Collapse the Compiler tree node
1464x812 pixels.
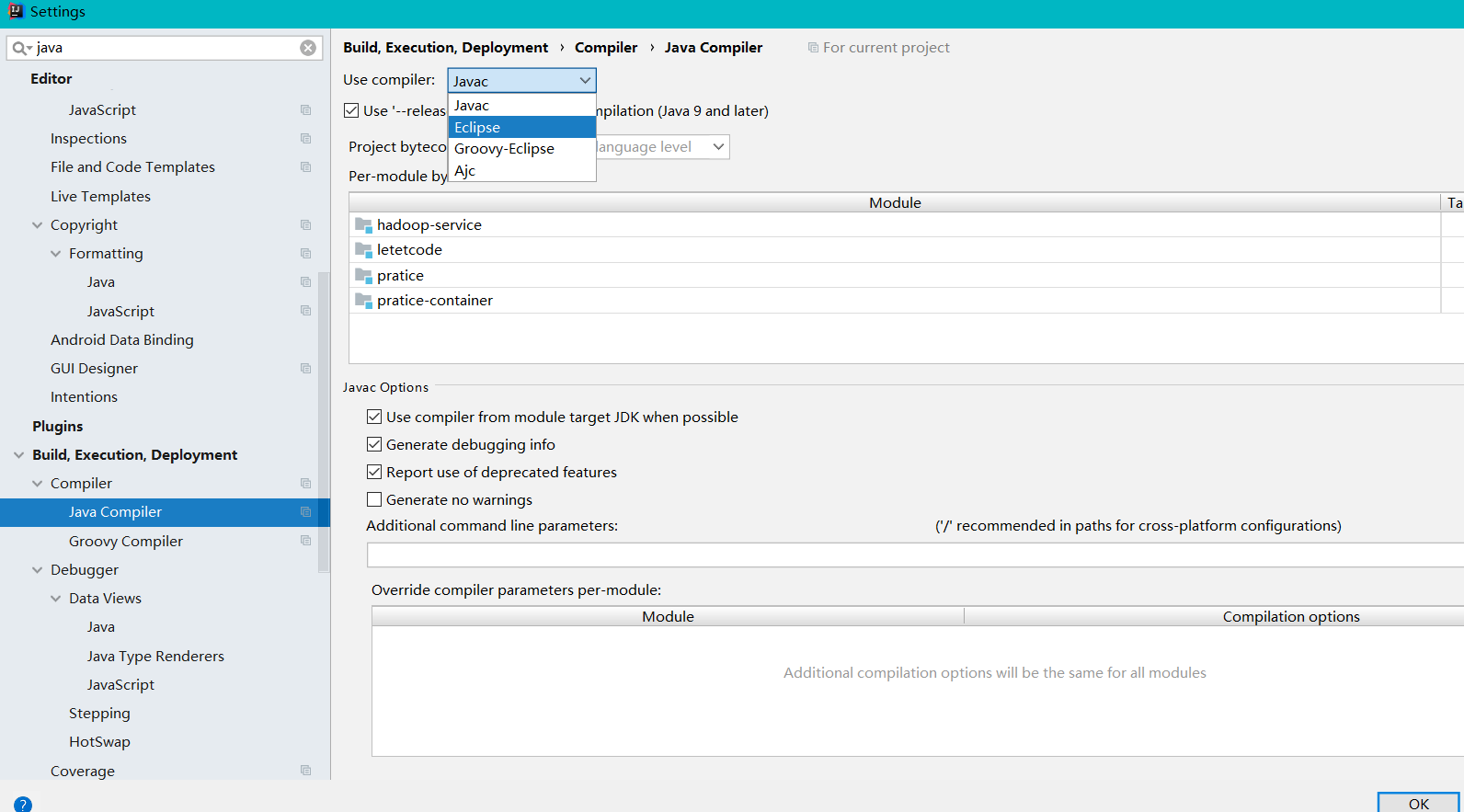(x=37, y=483)
